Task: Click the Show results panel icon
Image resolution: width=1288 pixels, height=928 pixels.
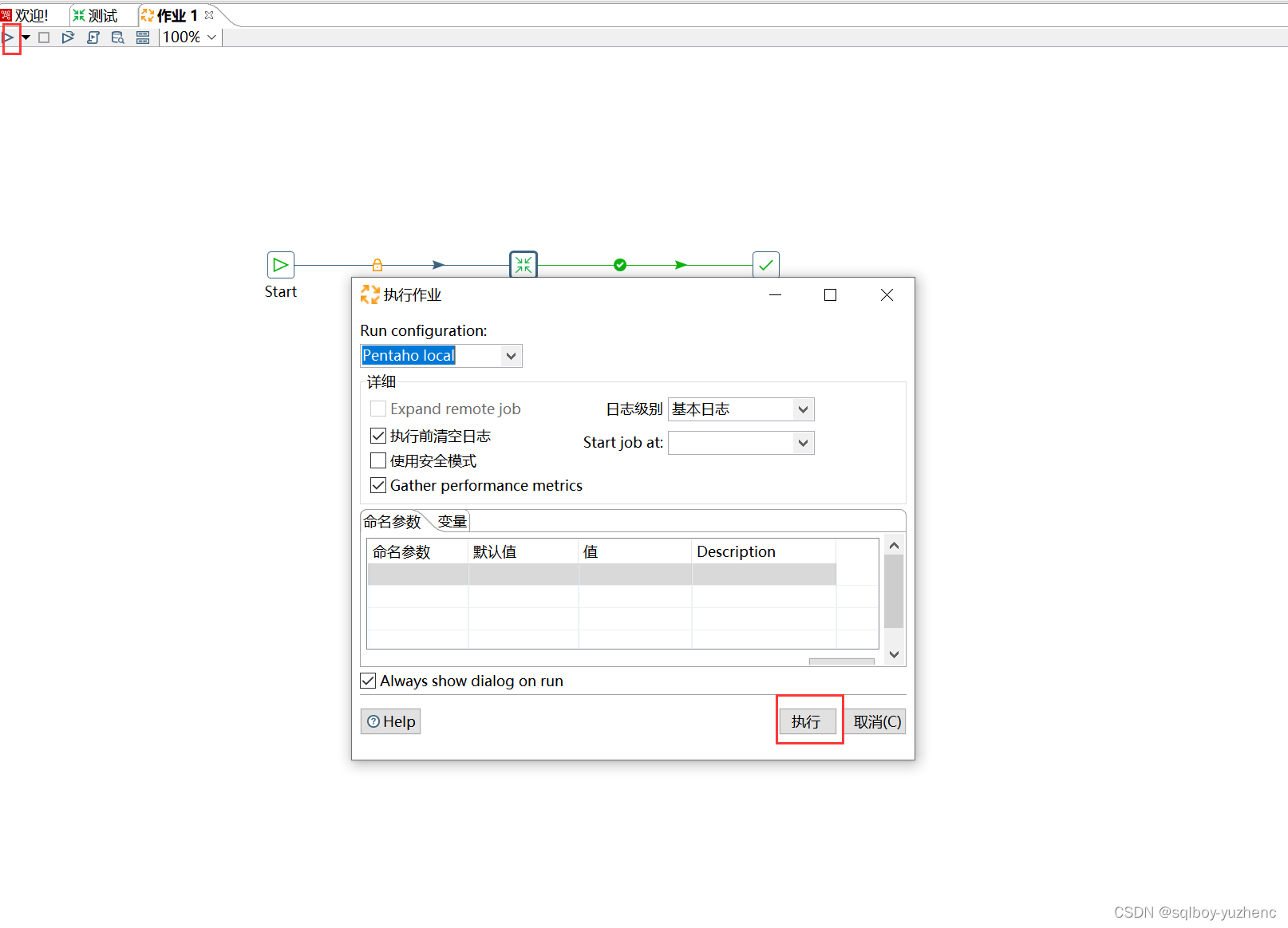Action: click(x=143, y=38)
